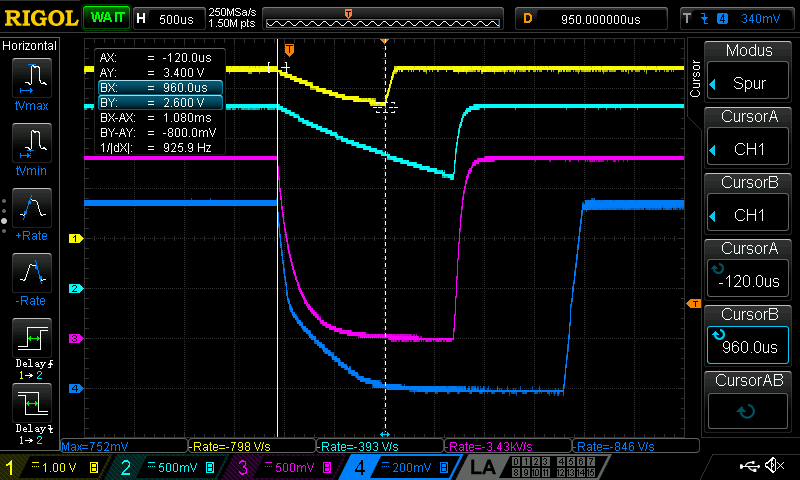Click the 250MSa/s sample rate readout

pos(232,13)
